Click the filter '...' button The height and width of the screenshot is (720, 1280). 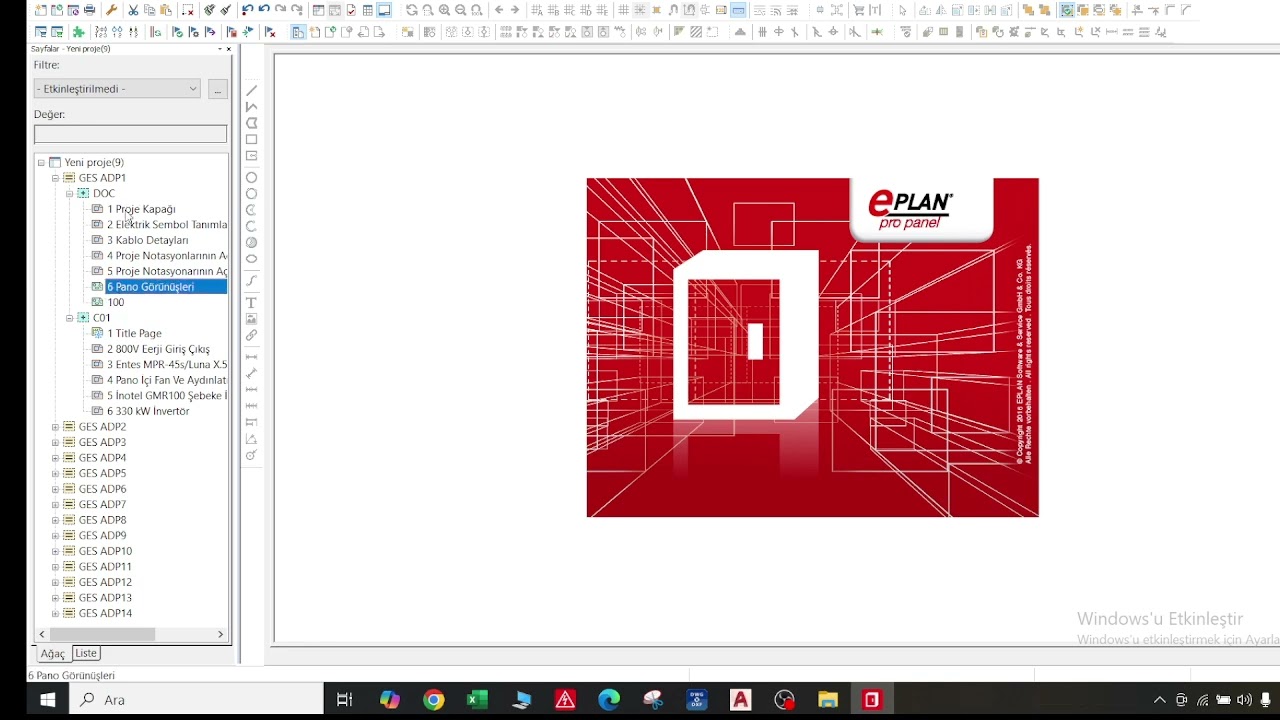click(217, 89)
